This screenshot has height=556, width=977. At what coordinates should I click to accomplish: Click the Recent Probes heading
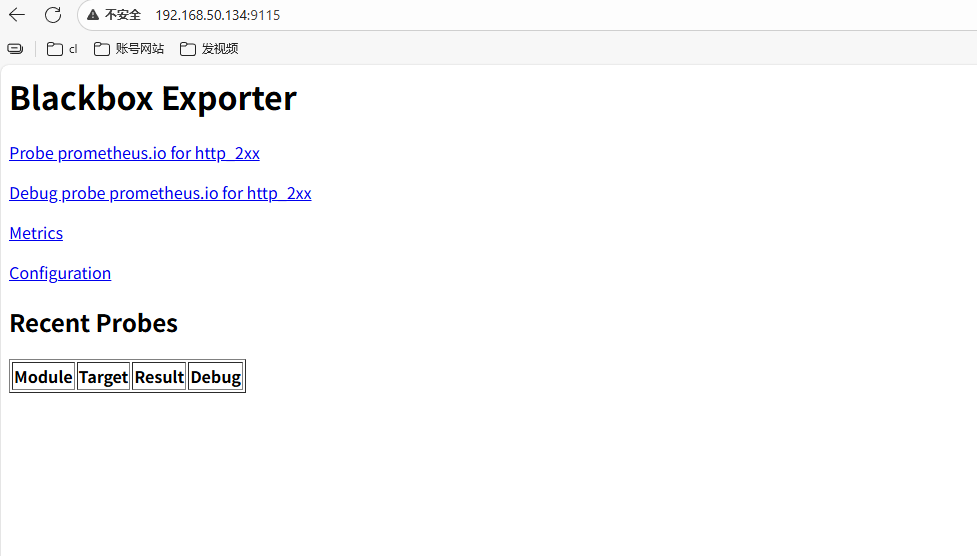point(93,323)
